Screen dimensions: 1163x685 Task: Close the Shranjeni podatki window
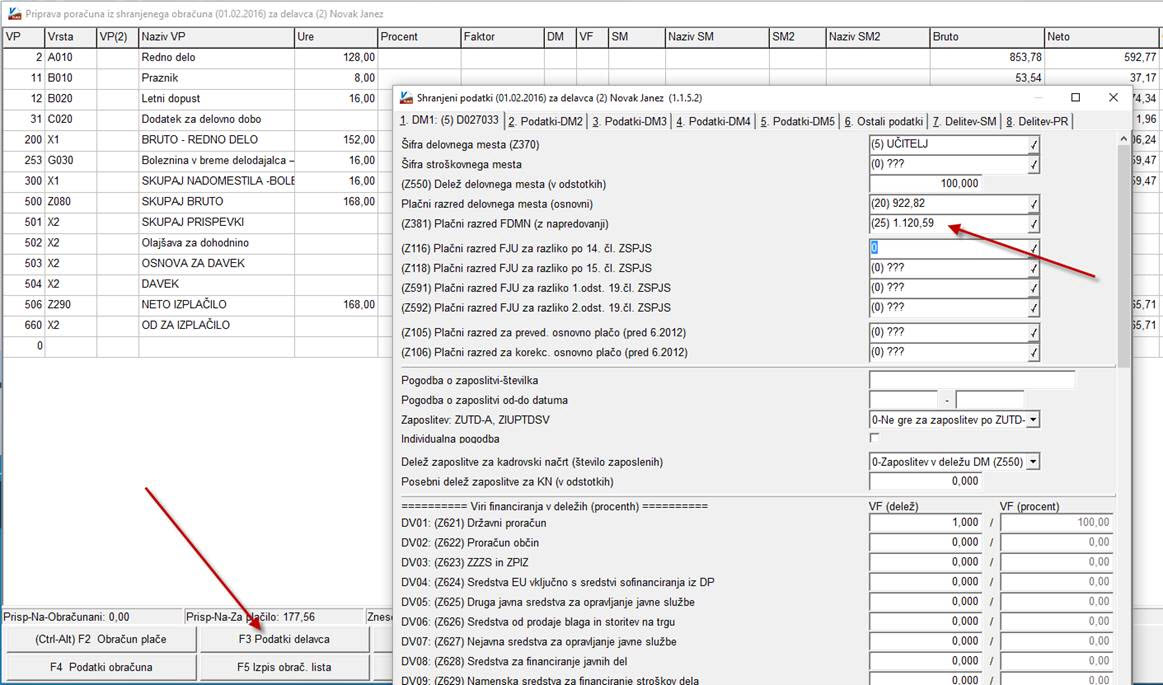click(x=1113, y=98)
